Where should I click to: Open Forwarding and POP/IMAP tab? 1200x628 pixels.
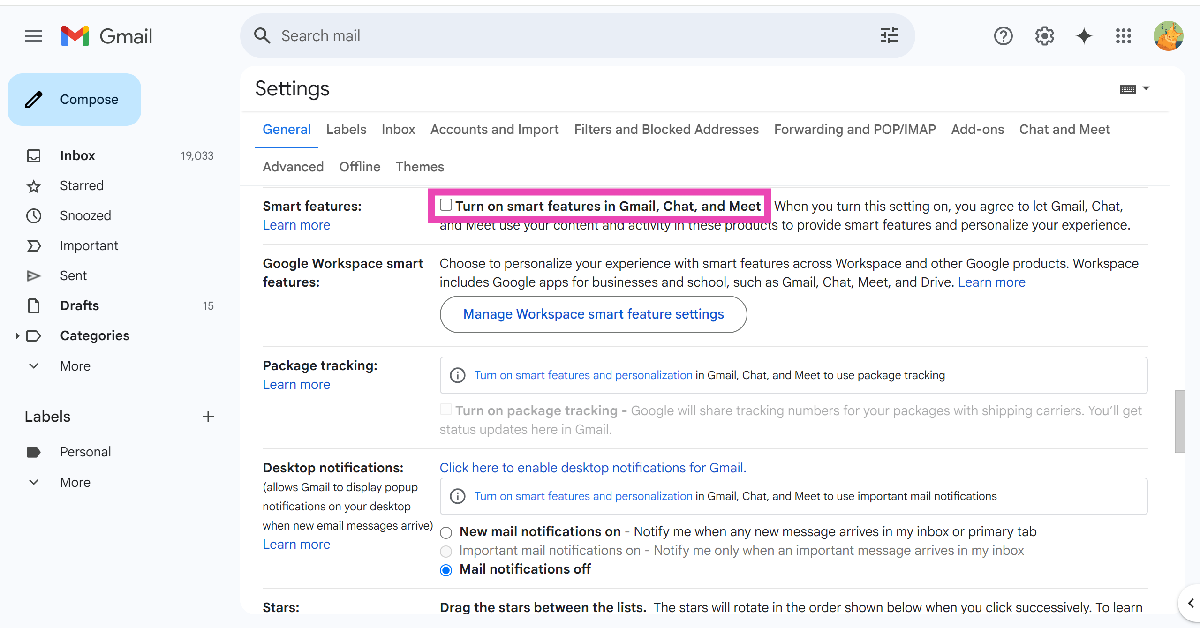855,129
